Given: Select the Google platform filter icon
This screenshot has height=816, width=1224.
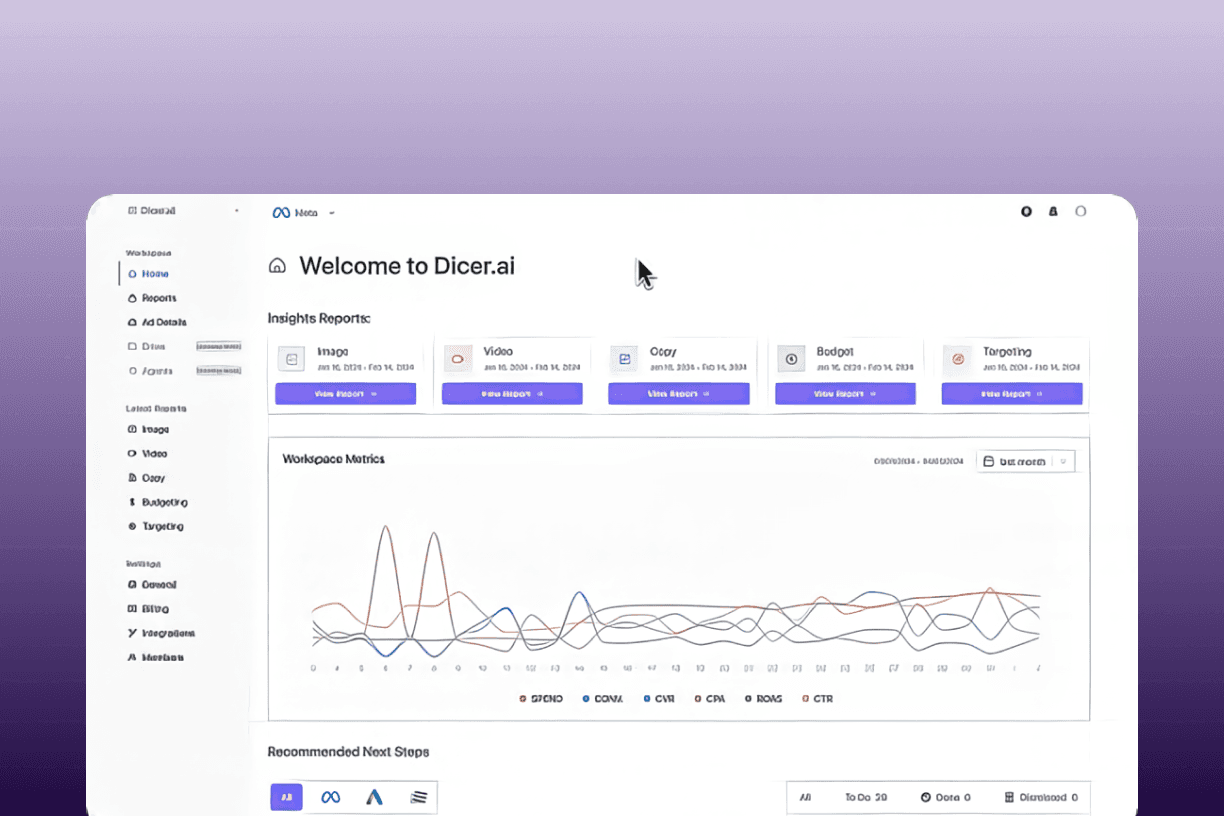Looking at the screenshot, I should [x=372, y=797].
